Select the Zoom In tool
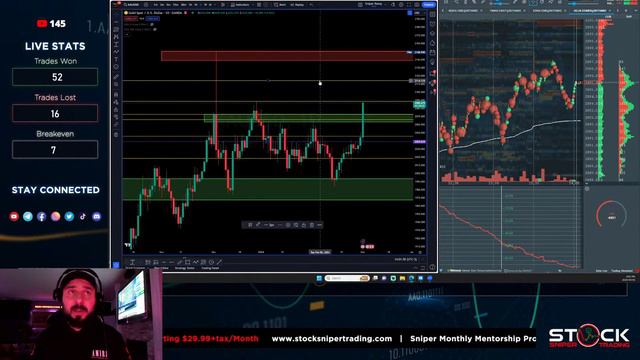Viewport: 640px width, 360px height. pyautogui.click(x=116, y=84)
